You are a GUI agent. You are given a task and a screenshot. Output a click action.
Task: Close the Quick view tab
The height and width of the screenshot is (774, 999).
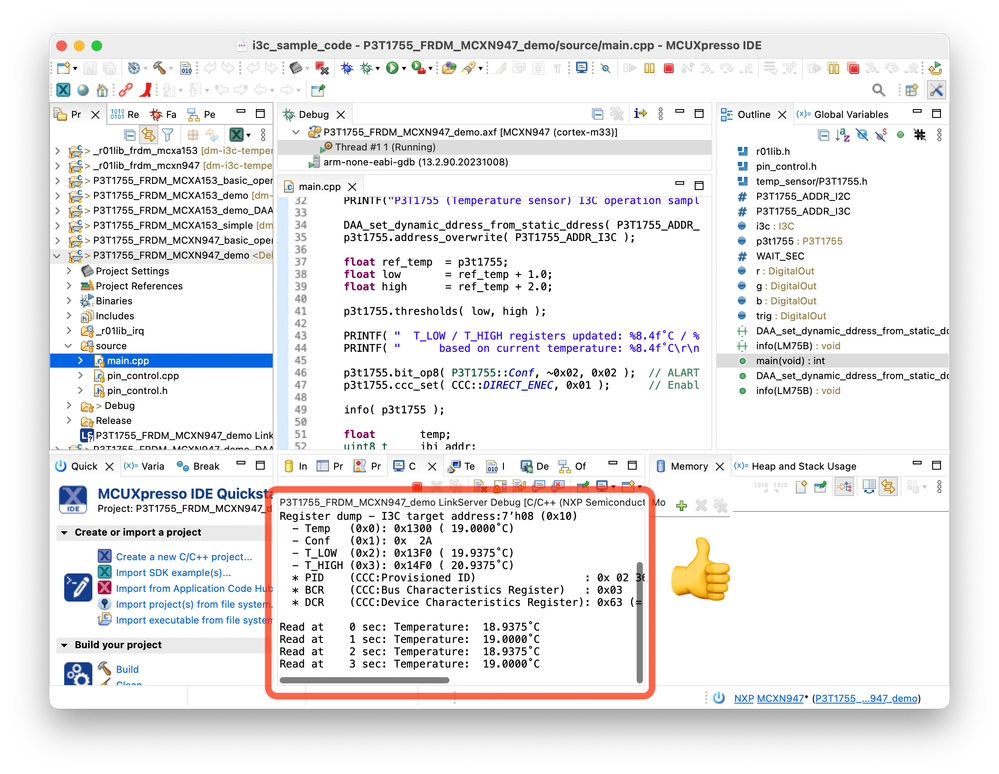click(x=109, y=466)
